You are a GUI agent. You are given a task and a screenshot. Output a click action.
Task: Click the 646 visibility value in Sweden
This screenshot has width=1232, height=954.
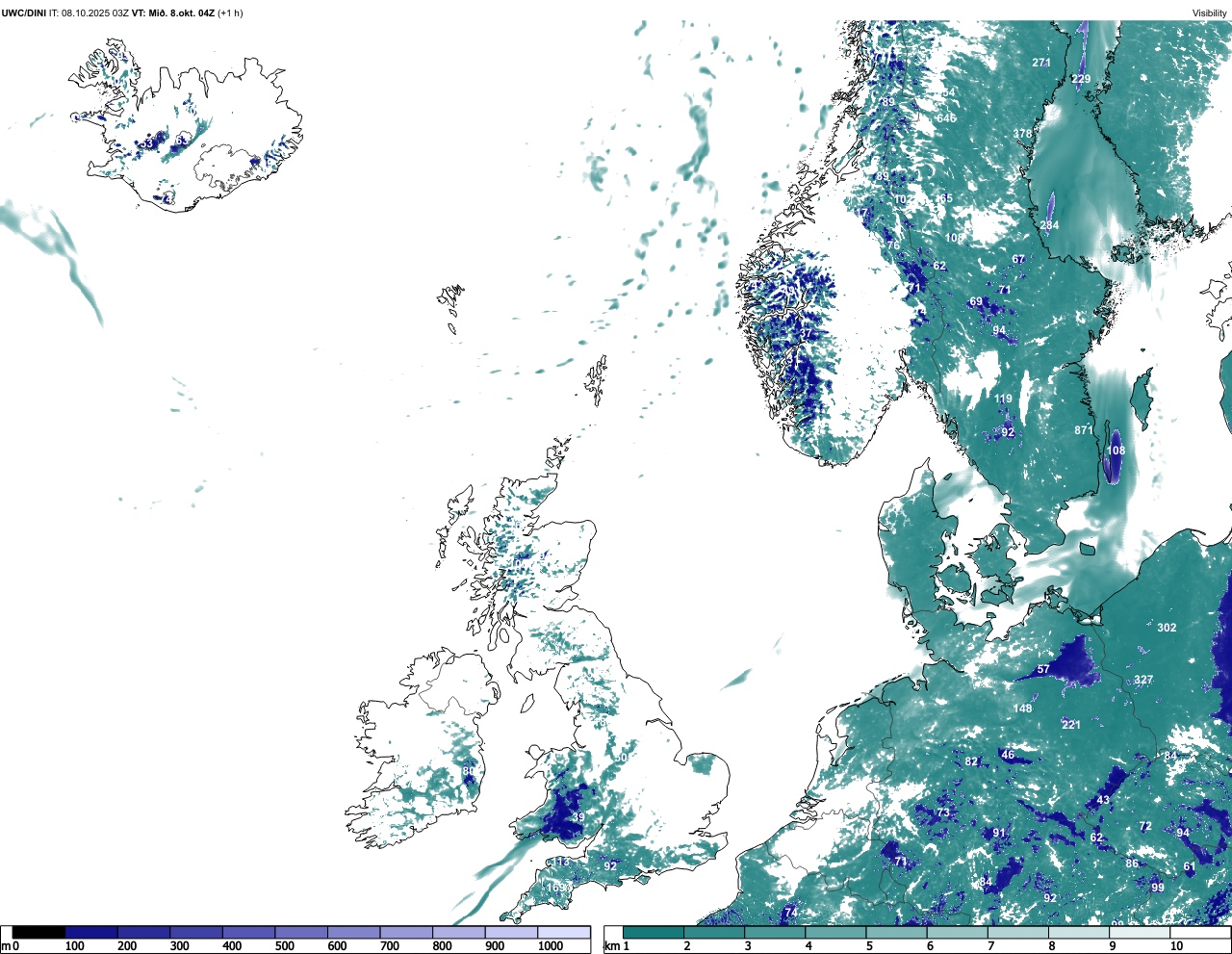tap(947, 118)
